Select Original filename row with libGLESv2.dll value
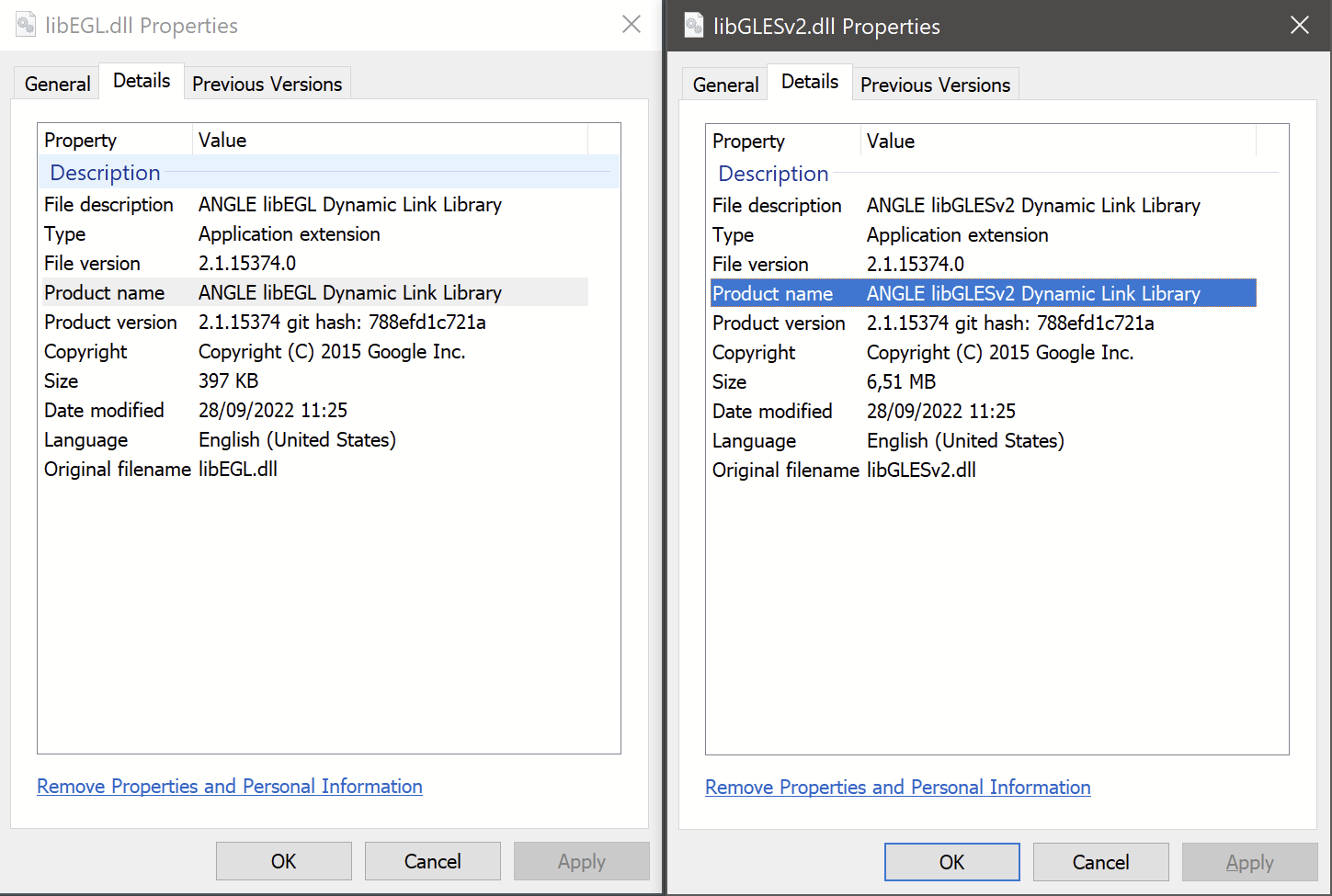Image resolution: width=1332 pixels, height=896 pixels. click(x=983, y=470)
